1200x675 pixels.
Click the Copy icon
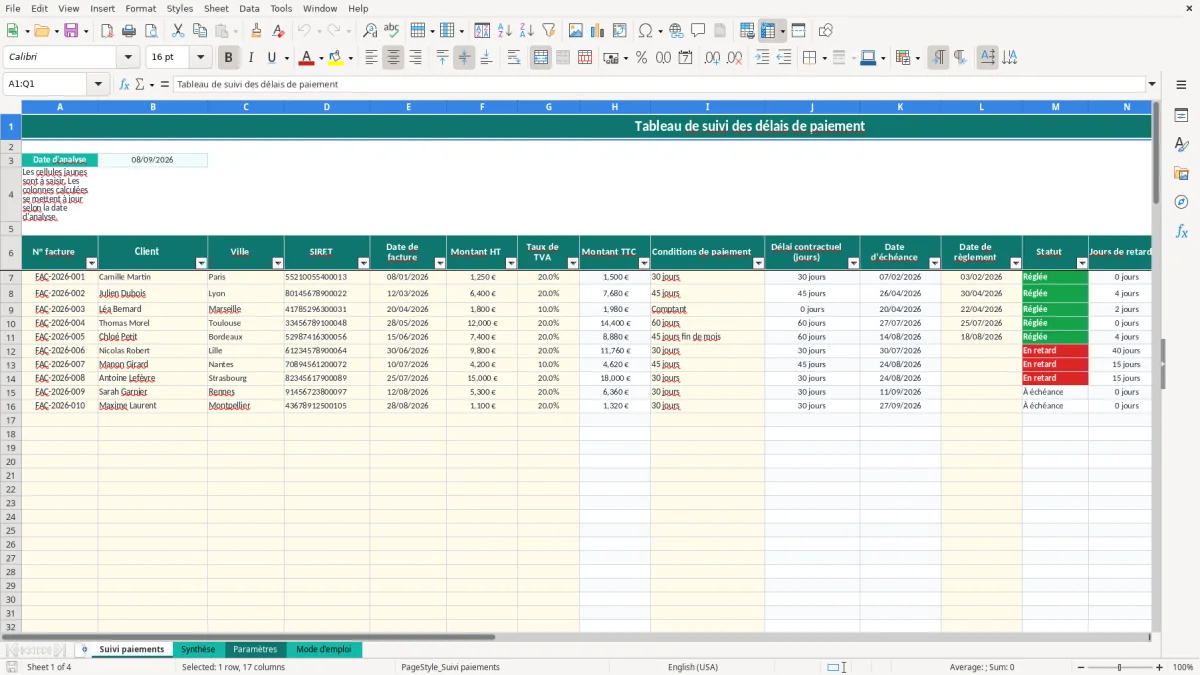coord(200,31)
